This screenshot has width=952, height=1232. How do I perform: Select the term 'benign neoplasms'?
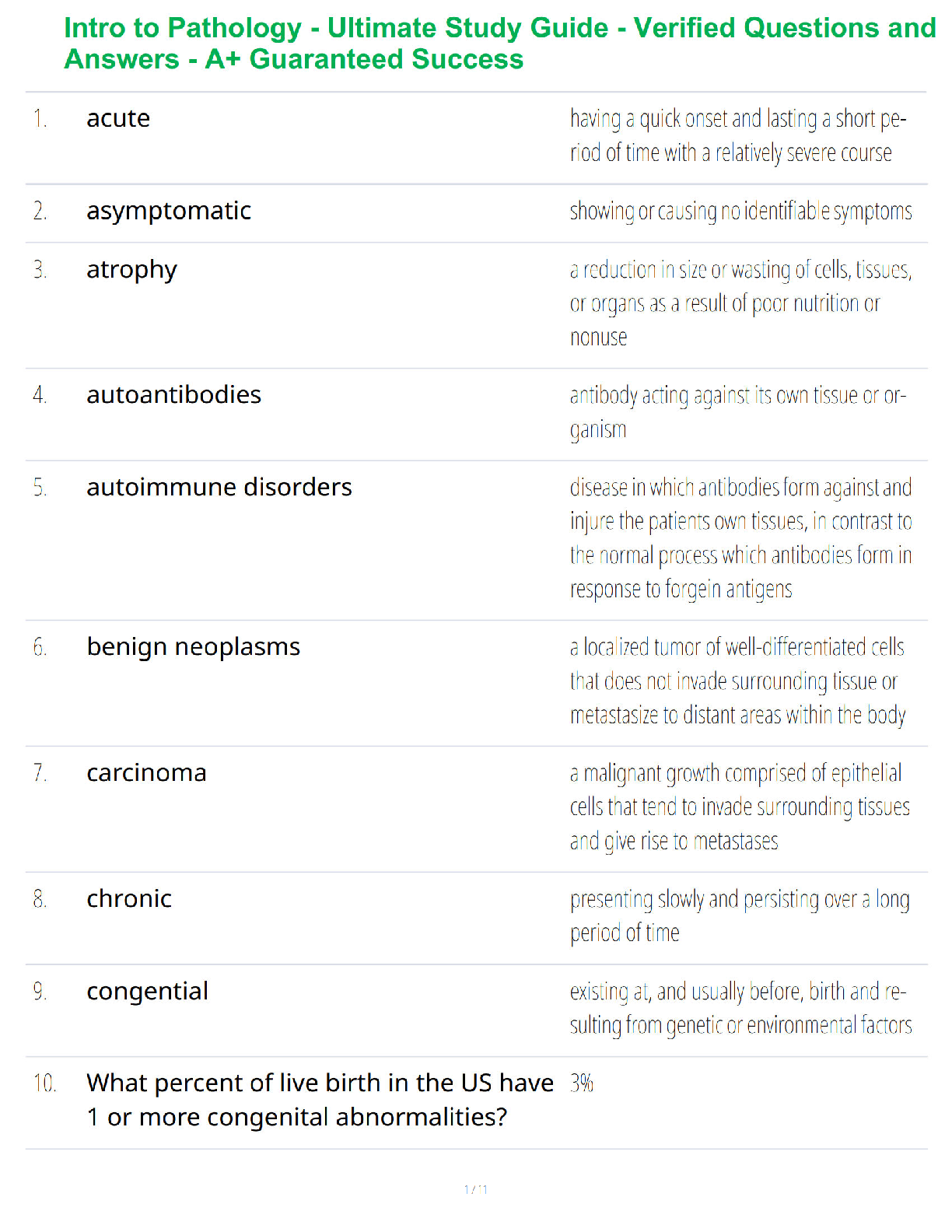[x=193, y=647]
